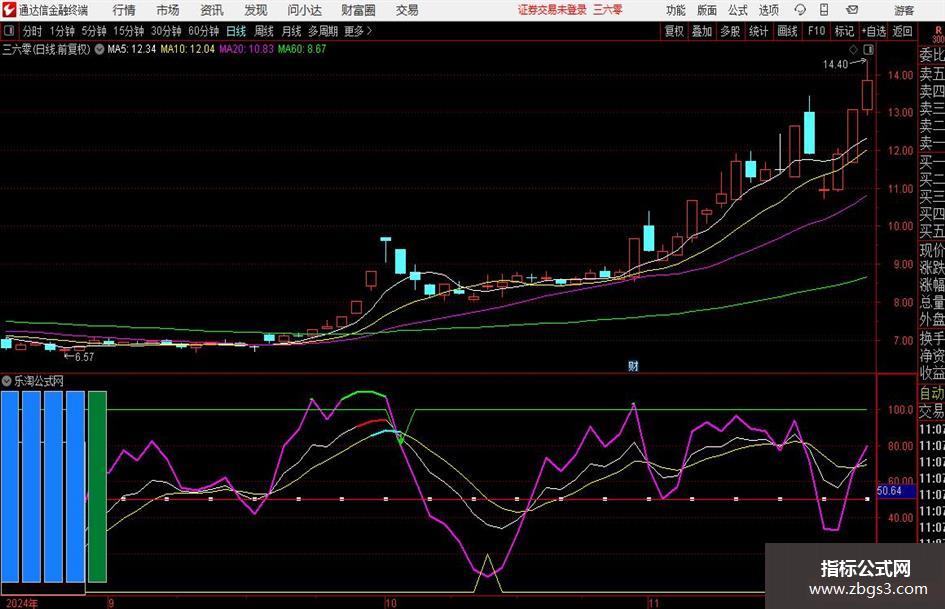945x609 pixels.
Task: Click the 游客 guest account label
Action: pos(903,10)
